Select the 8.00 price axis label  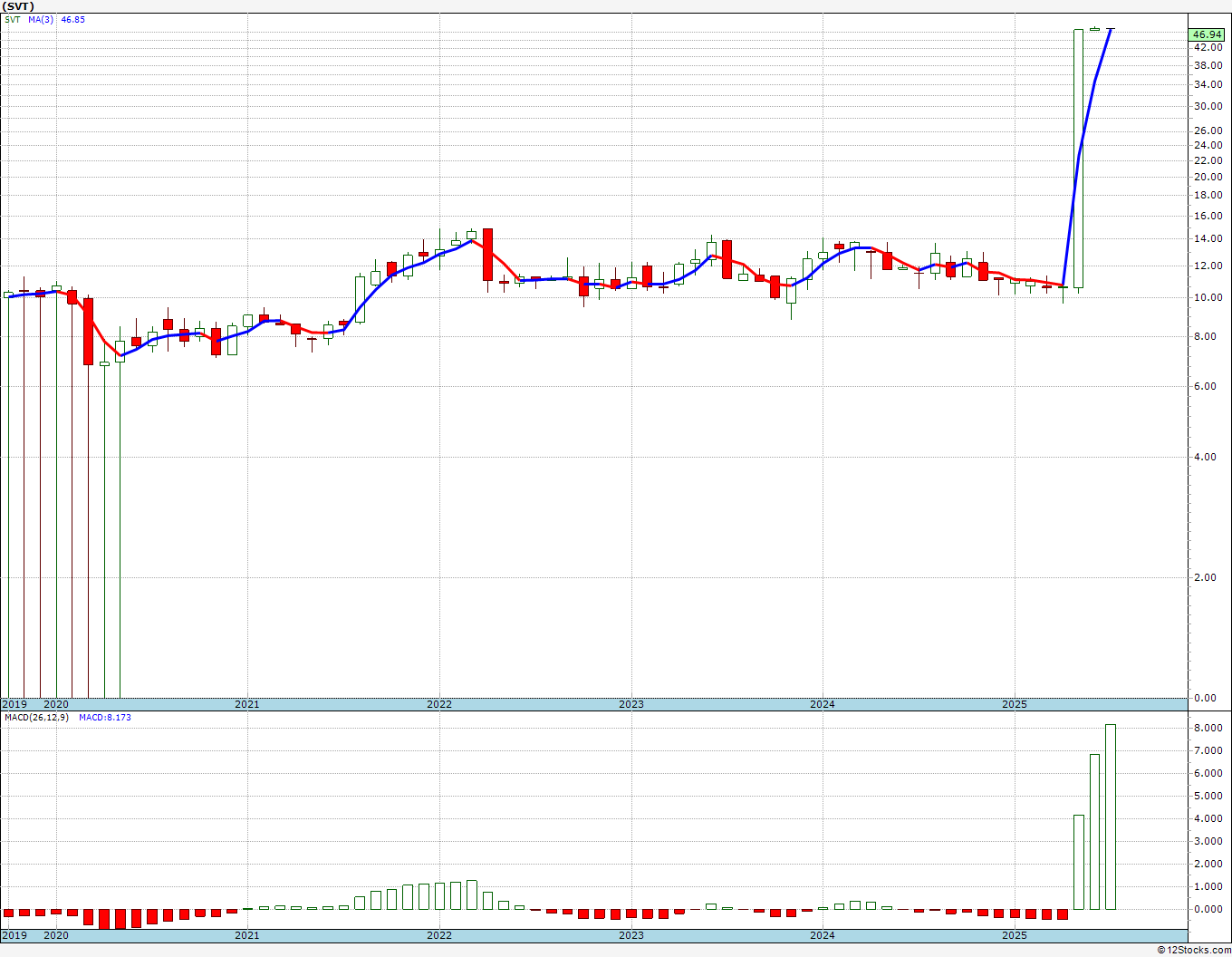coord(1205,337)
